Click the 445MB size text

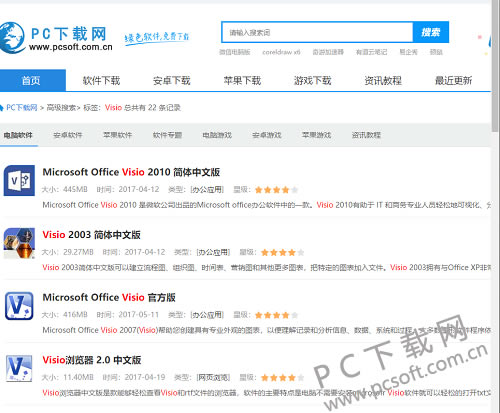click(x=75, y=190)
